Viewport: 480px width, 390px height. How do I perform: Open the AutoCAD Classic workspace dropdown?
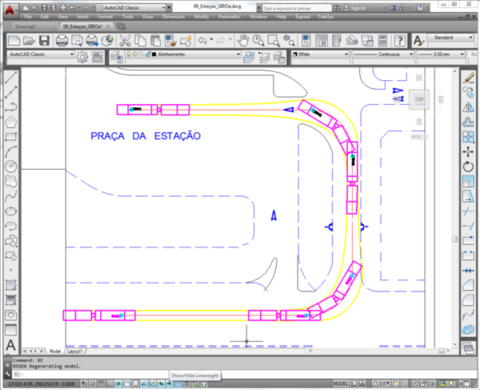click(x=41, y=54)
